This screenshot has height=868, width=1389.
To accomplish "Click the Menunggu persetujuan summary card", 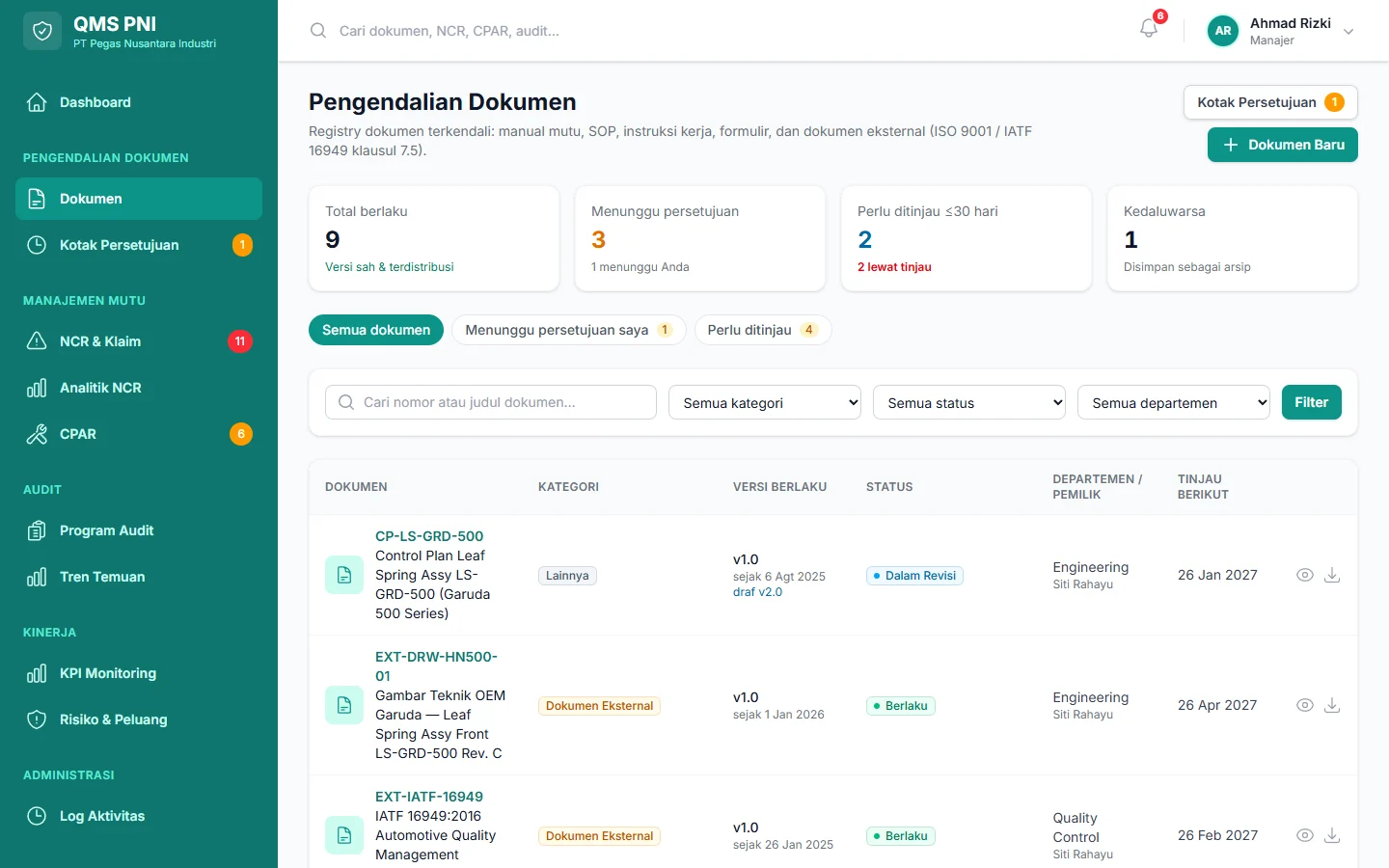I will [700, 238].
